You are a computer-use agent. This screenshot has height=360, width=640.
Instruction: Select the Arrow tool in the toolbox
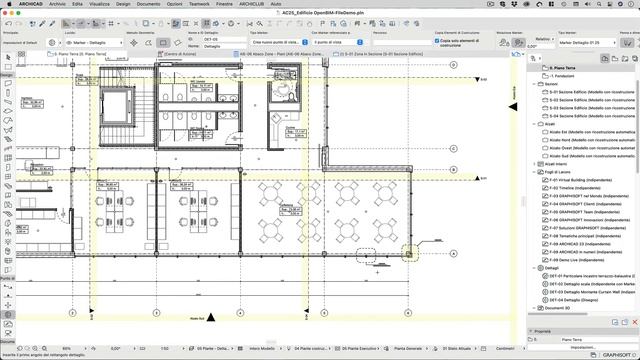click(x=8, y=57)
